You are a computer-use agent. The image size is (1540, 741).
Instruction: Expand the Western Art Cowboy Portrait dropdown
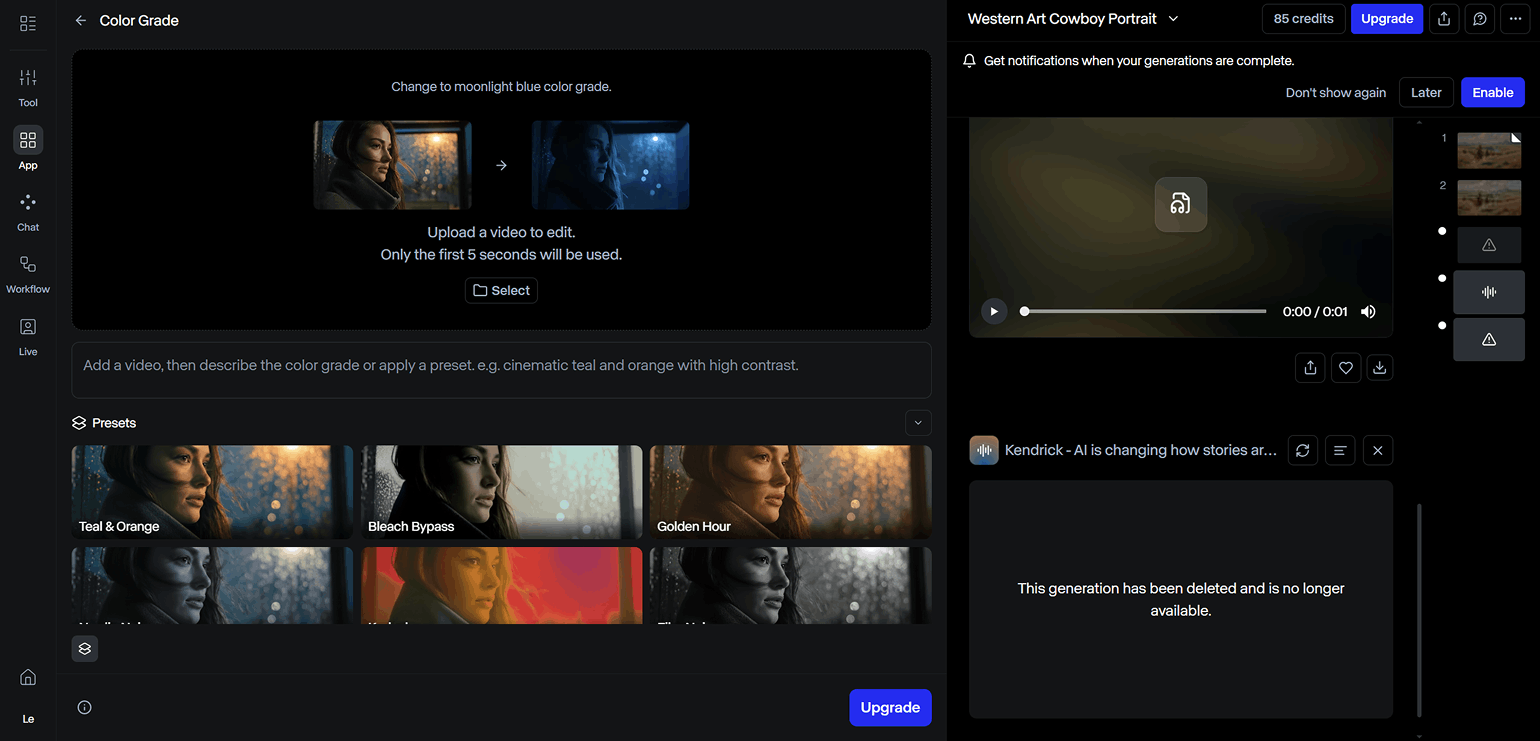1174,19
